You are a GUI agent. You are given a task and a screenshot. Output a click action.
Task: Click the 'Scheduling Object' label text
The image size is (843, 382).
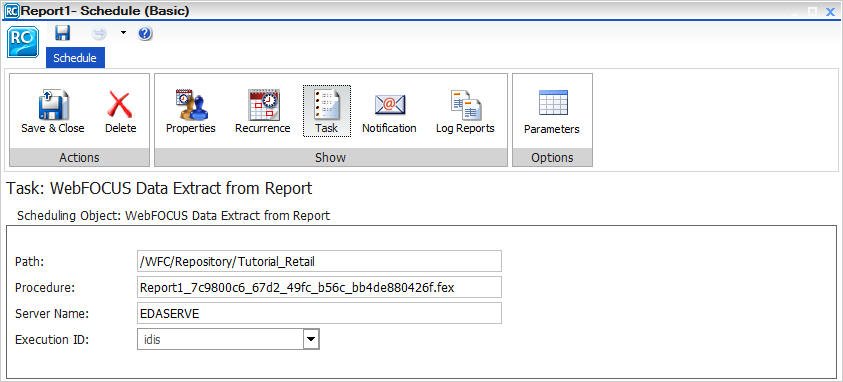point(173,216)
